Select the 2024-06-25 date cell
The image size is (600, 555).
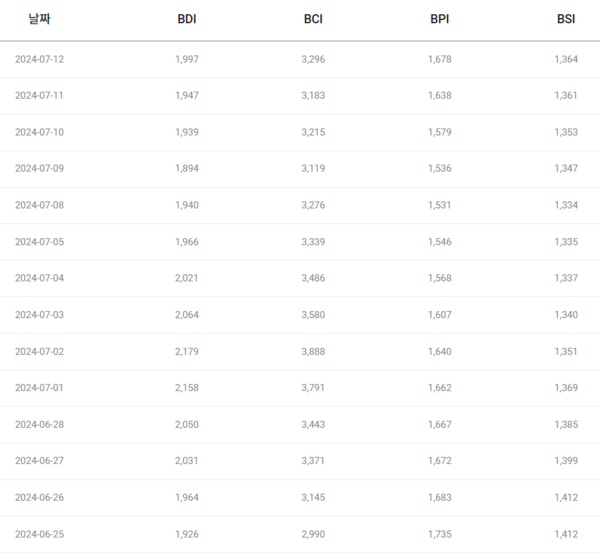point(39,533)
